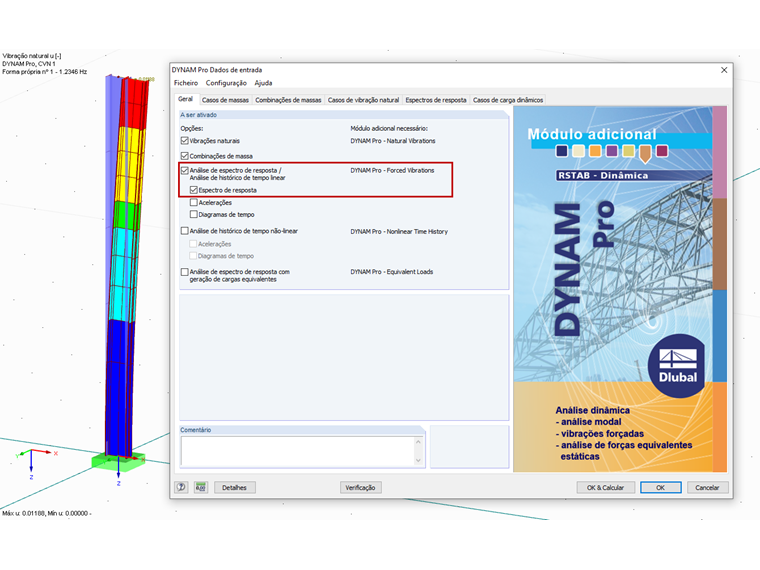Open Casos de carga dinâmicos tab
The height and width of the screenshot is (570, 760).
coord(508,100)
